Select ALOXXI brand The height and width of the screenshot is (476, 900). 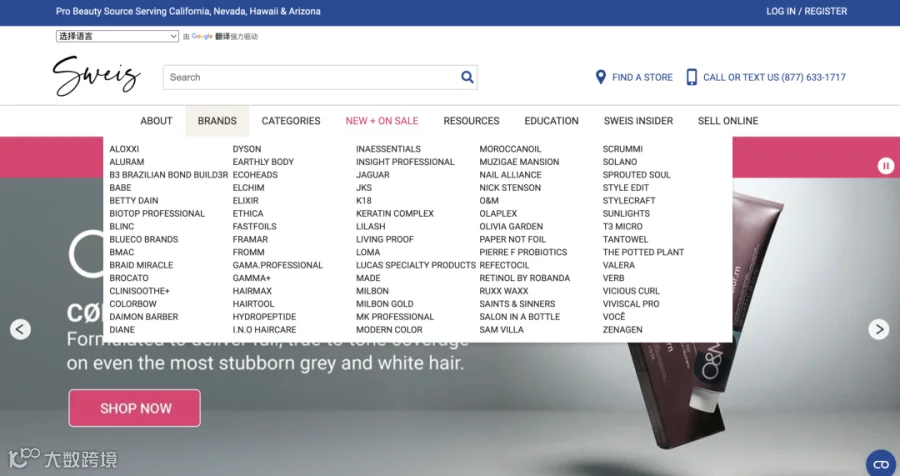pos(124,149)
